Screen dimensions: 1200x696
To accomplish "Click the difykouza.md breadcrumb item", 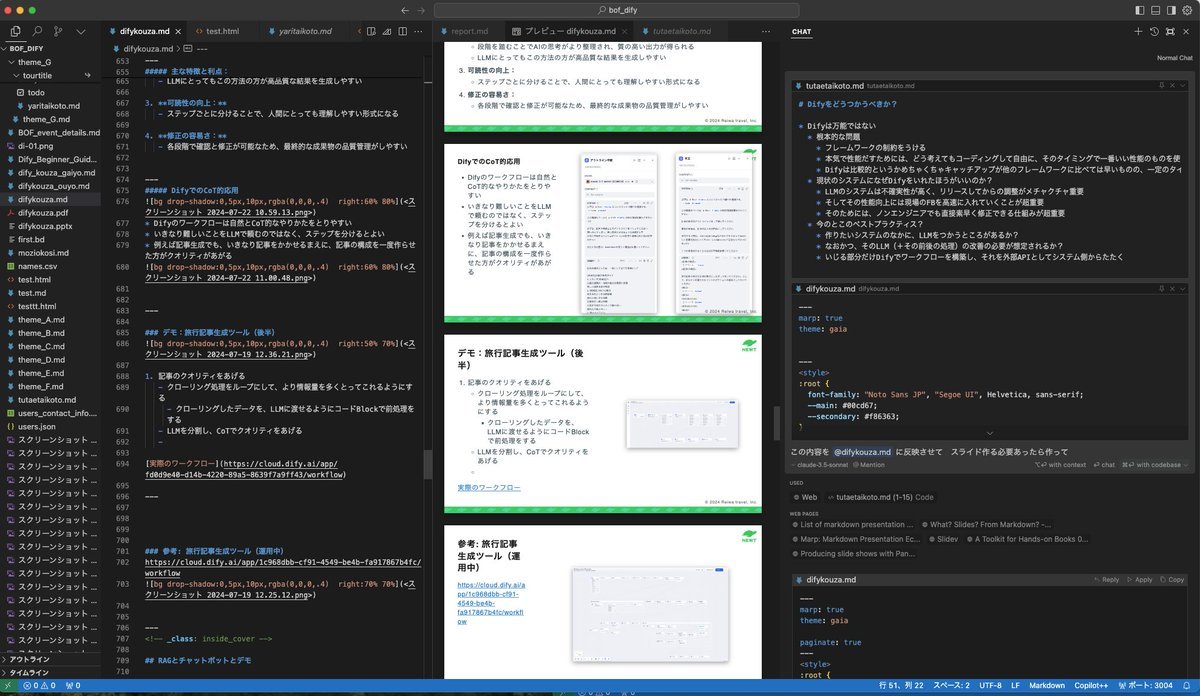I will point(147,48).
